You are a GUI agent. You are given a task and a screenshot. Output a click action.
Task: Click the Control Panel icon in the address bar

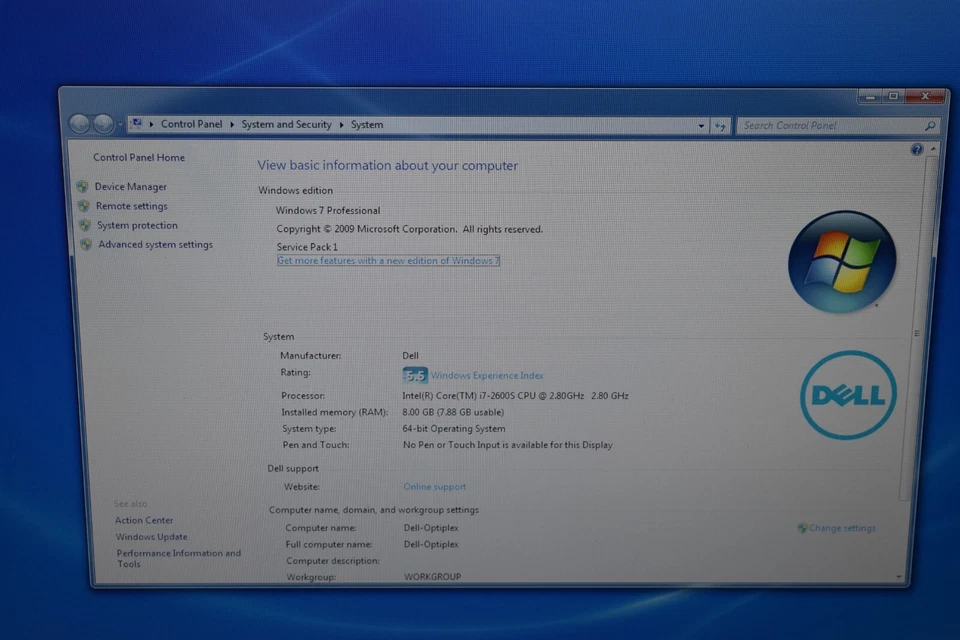(x=135, y=123)
